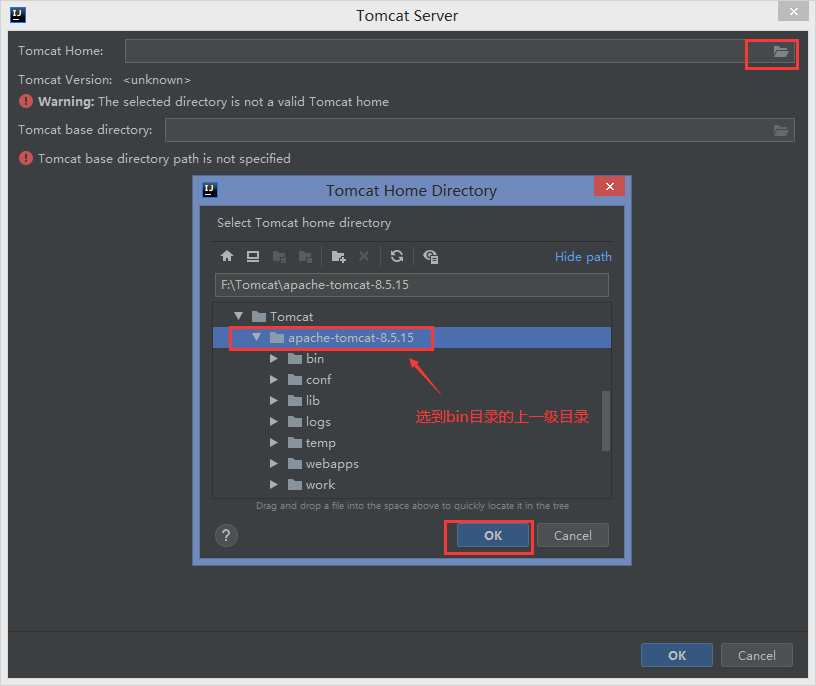Click the Delete (X) toolbar icon

coord(364,256)
